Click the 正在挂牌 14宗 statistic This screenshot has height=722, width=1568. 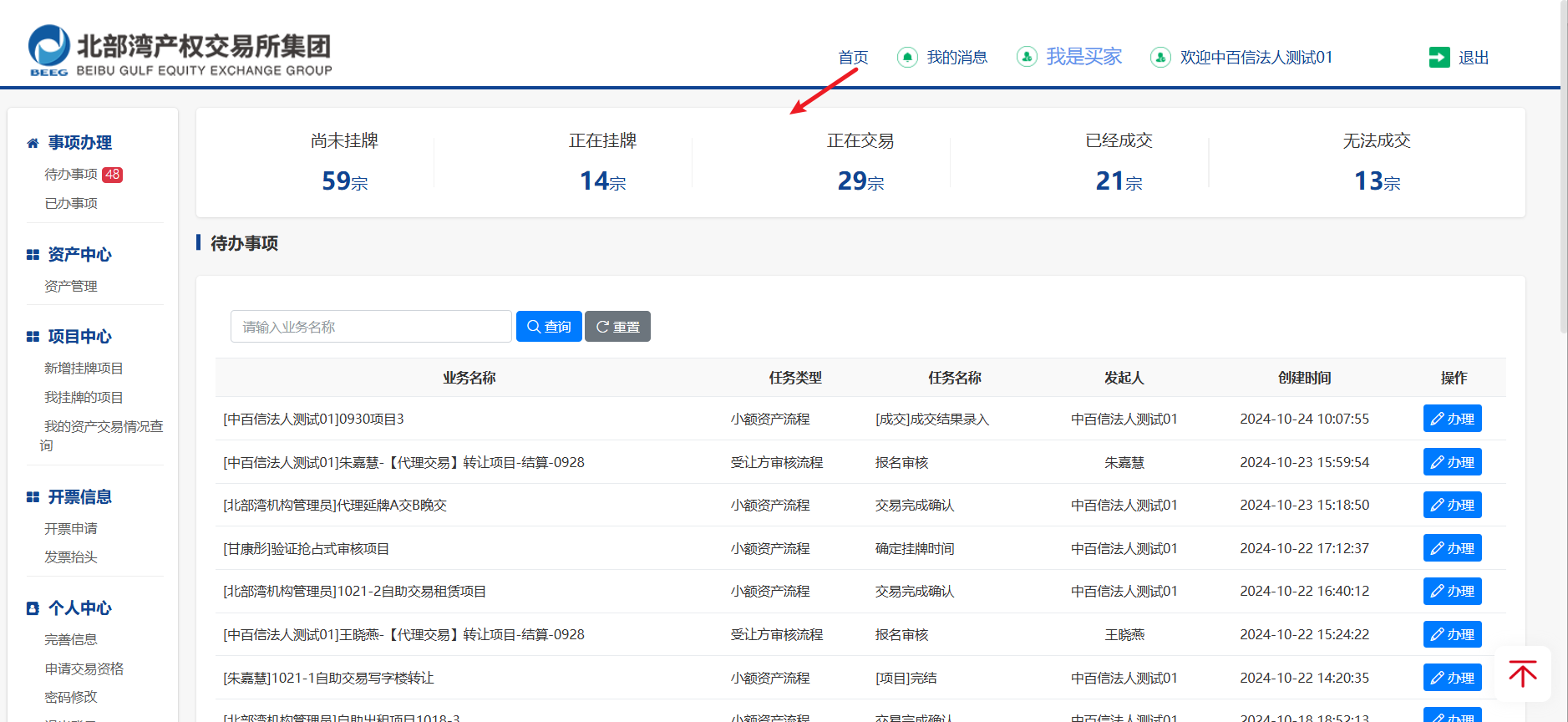pos(602,163)
